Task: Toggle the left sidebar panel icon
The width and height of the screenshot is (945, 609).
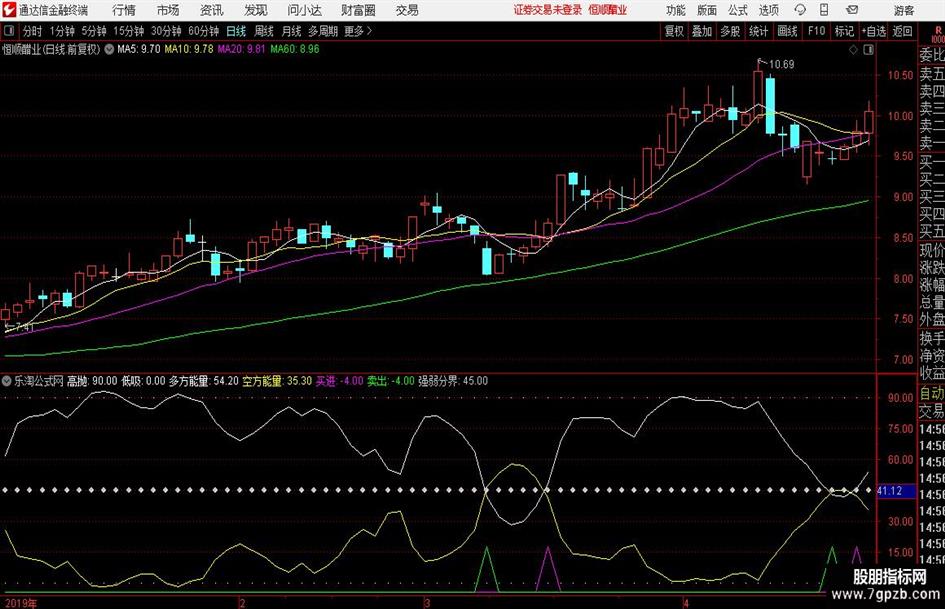Action: (8, 31)
